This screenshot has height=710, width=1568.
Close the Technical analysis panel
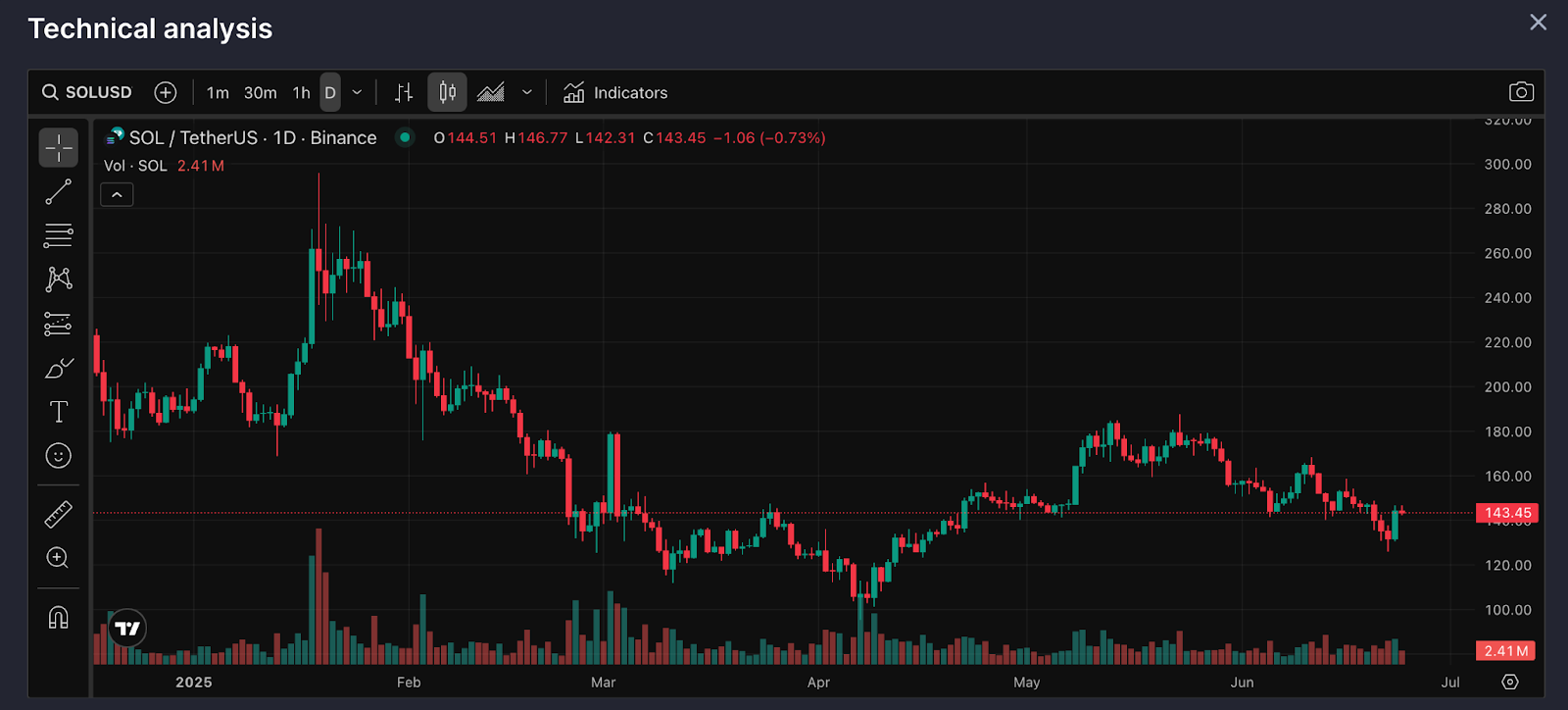point(1539,22)
